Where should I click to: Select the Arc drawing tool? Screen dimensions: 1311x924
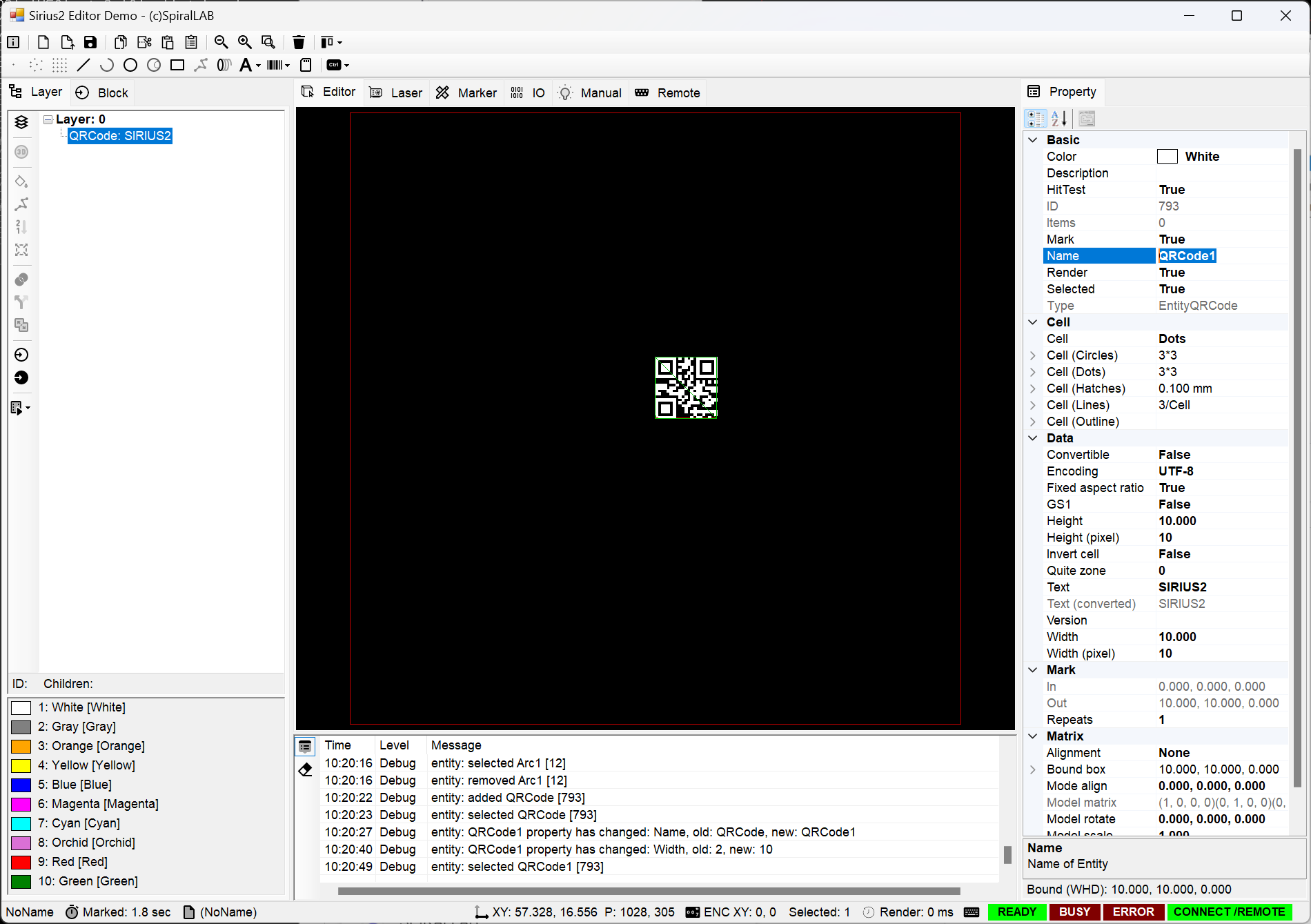click(x=107, y=65)
